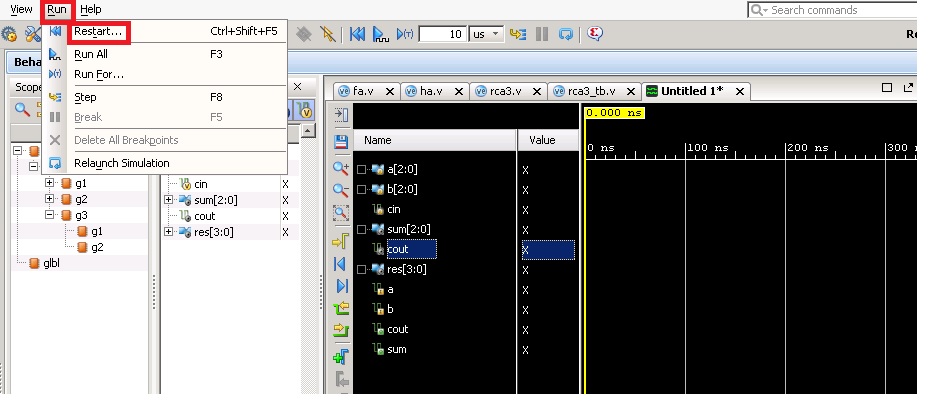
Task: Click the toolbar Run All icon
Action: pos(381,34)
